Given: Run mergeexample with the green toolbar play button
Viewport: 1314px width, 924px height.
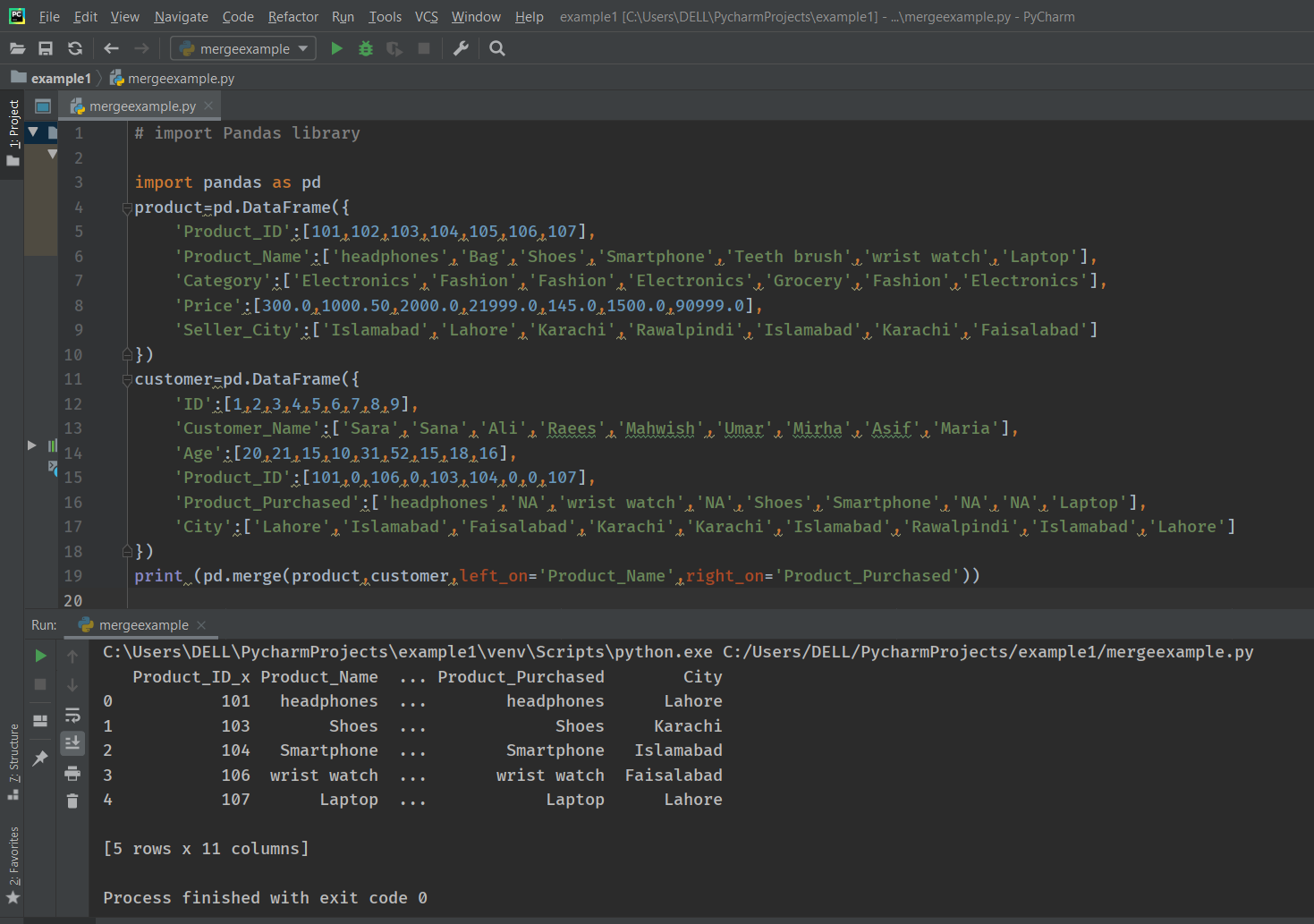Looking at the screenshot, I should tap(336, 48).
